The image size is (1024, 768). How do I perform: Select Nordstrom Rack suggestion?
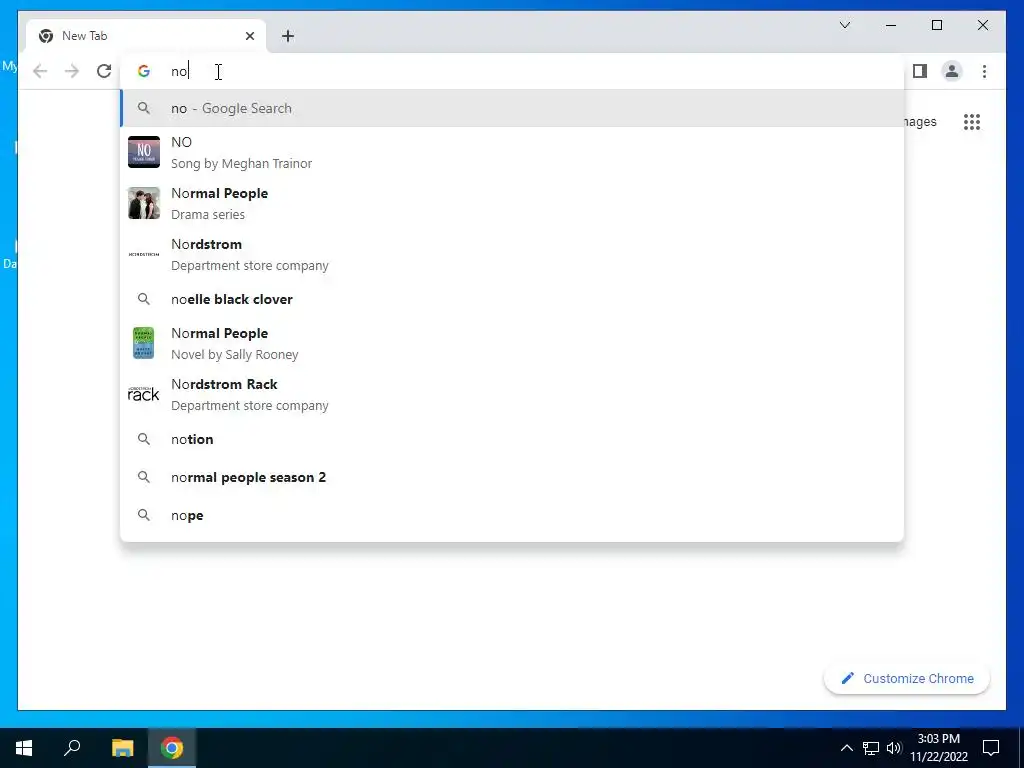tap(512, 394)
